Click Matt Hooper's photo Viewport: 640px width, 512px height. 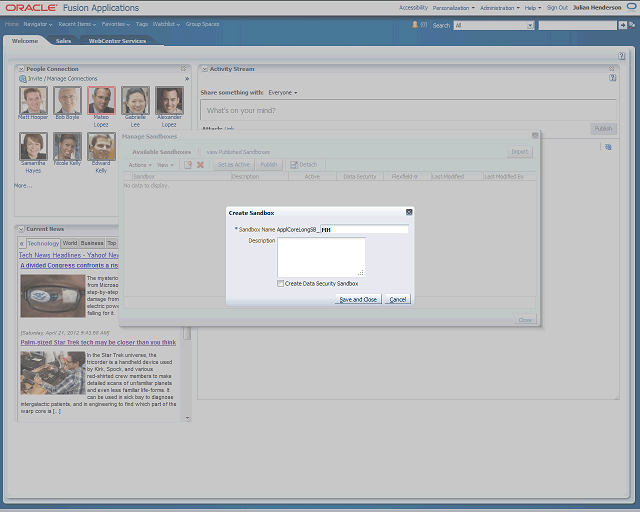point(33,100)
